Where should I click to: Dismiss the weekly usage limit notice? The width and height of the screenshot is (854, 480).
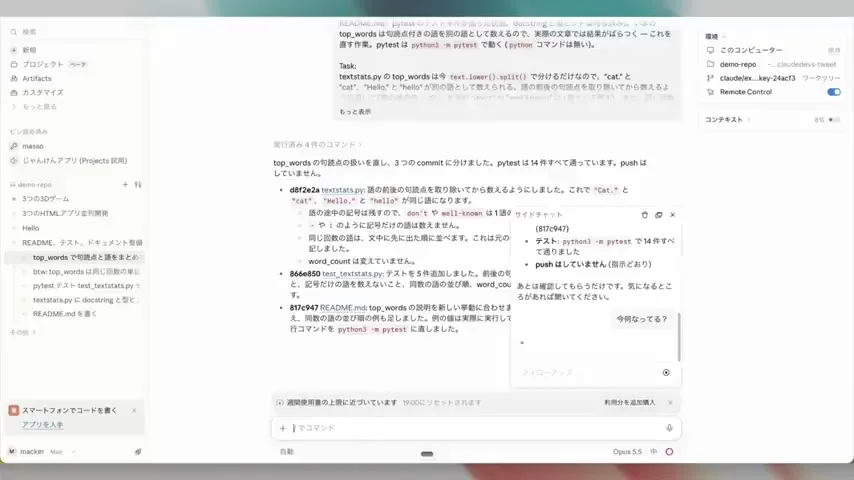point(670,403)
